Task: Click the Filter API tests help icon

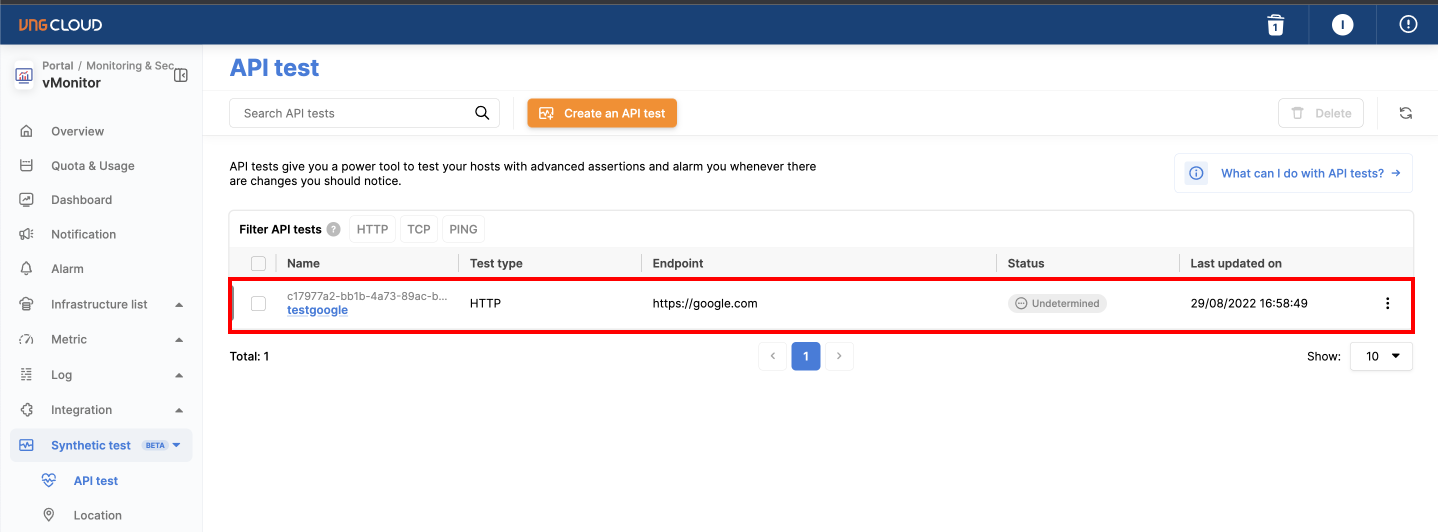Action: tap(333, 229)
